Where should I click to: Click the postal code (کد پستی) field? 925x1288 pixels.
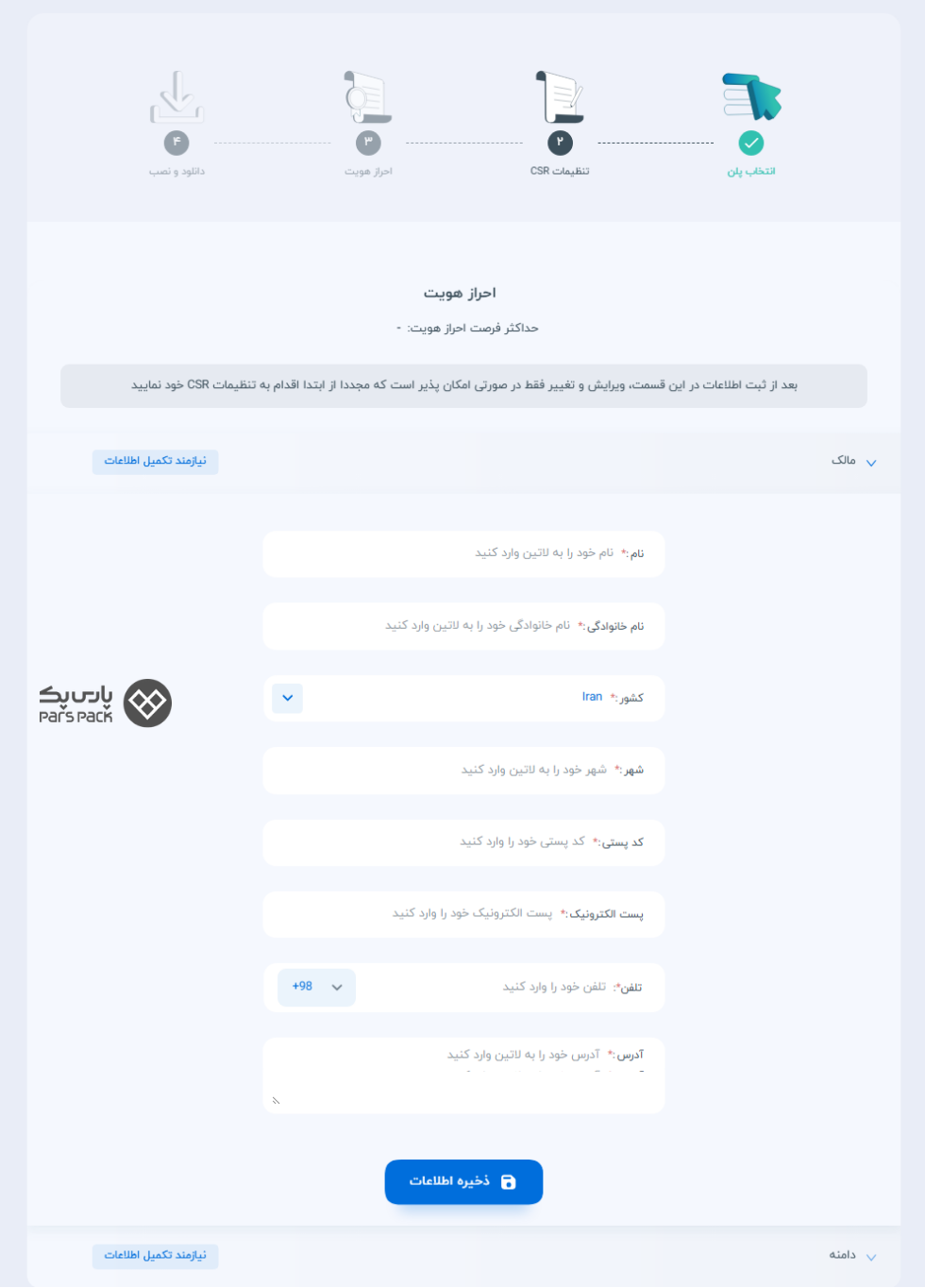(463, 842)
